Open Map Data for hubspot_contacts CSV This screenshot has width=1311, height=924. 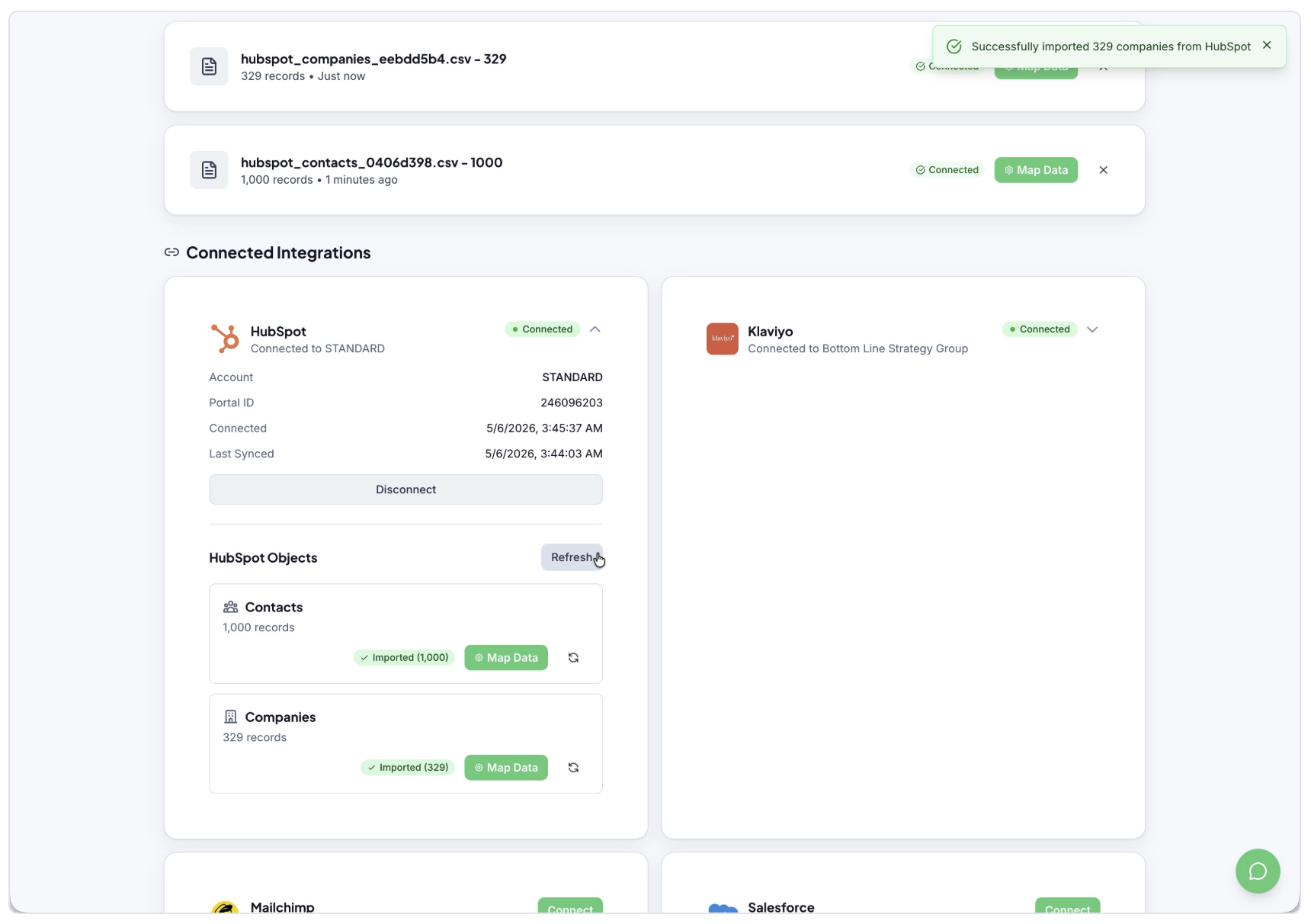pos(1036,170)
